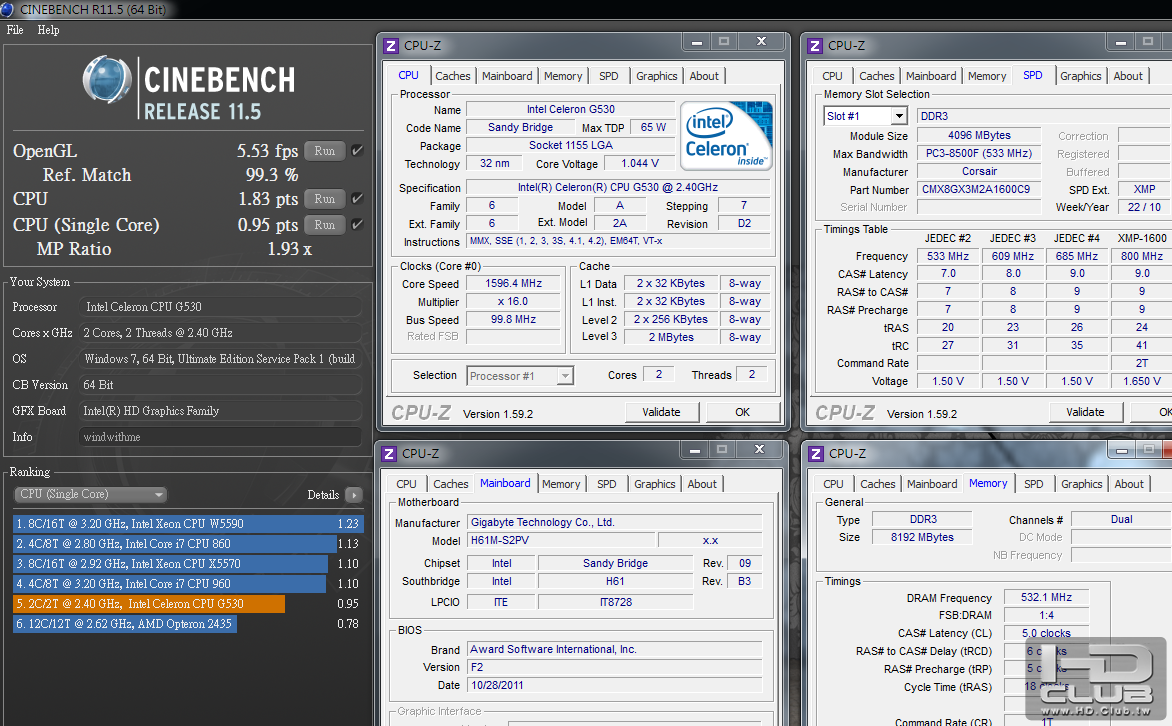Click the Z icon of the Mainboard CPU-Z window
Image resolution: width=1172 pixels, height=726 pixels.
(x=389, y=454)
